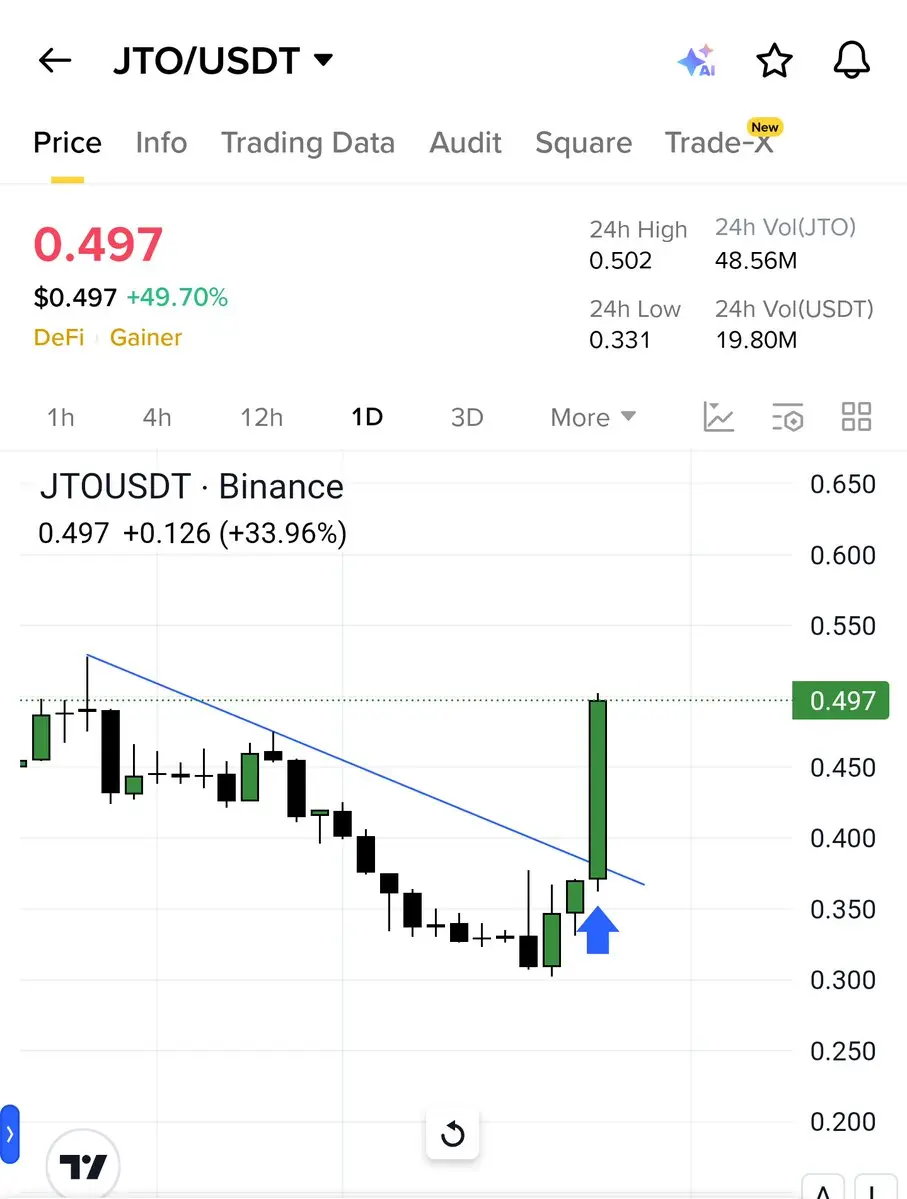Set a price alert with the bell

[851, 60]
